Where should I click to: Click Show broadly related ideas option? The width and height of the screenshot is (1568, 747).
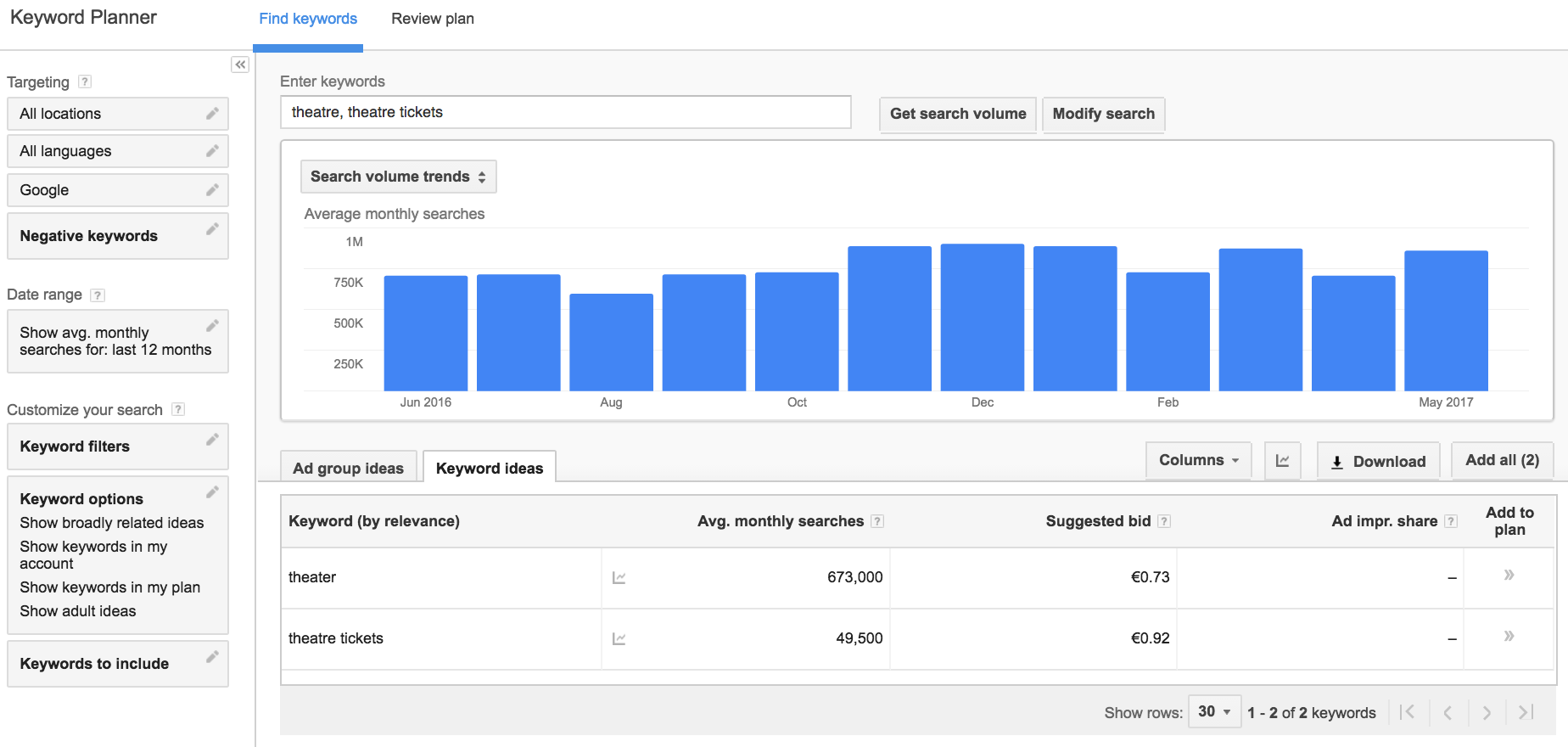[x=112, y=523]
